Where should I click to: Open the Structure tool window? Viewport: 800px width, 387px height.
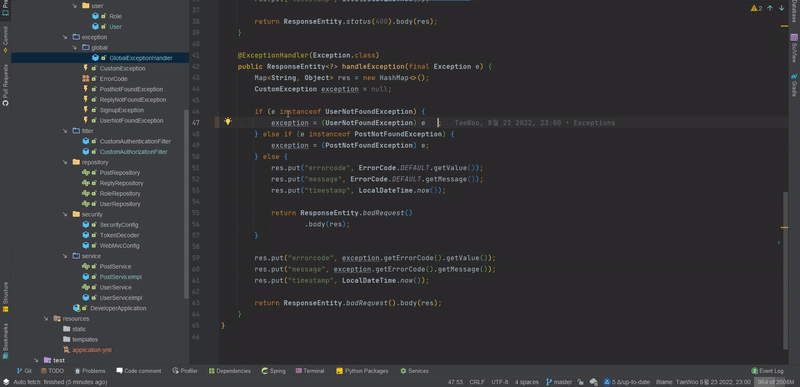pyautogui.click(x=5, y=297)
